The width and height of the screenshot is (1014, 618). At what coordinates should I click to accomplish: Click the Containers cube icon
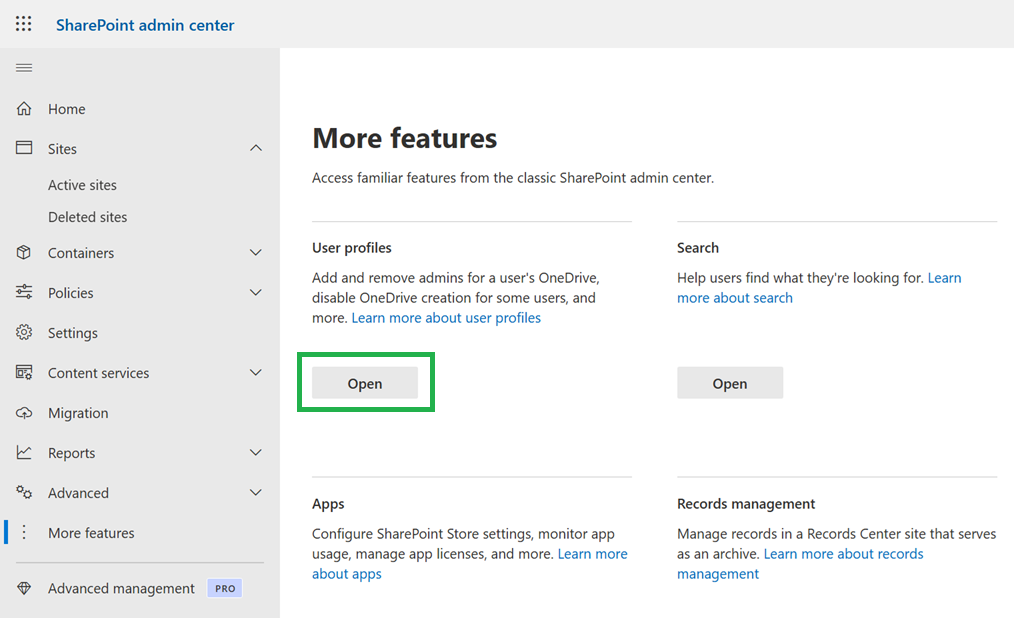(x=24, y=253)
